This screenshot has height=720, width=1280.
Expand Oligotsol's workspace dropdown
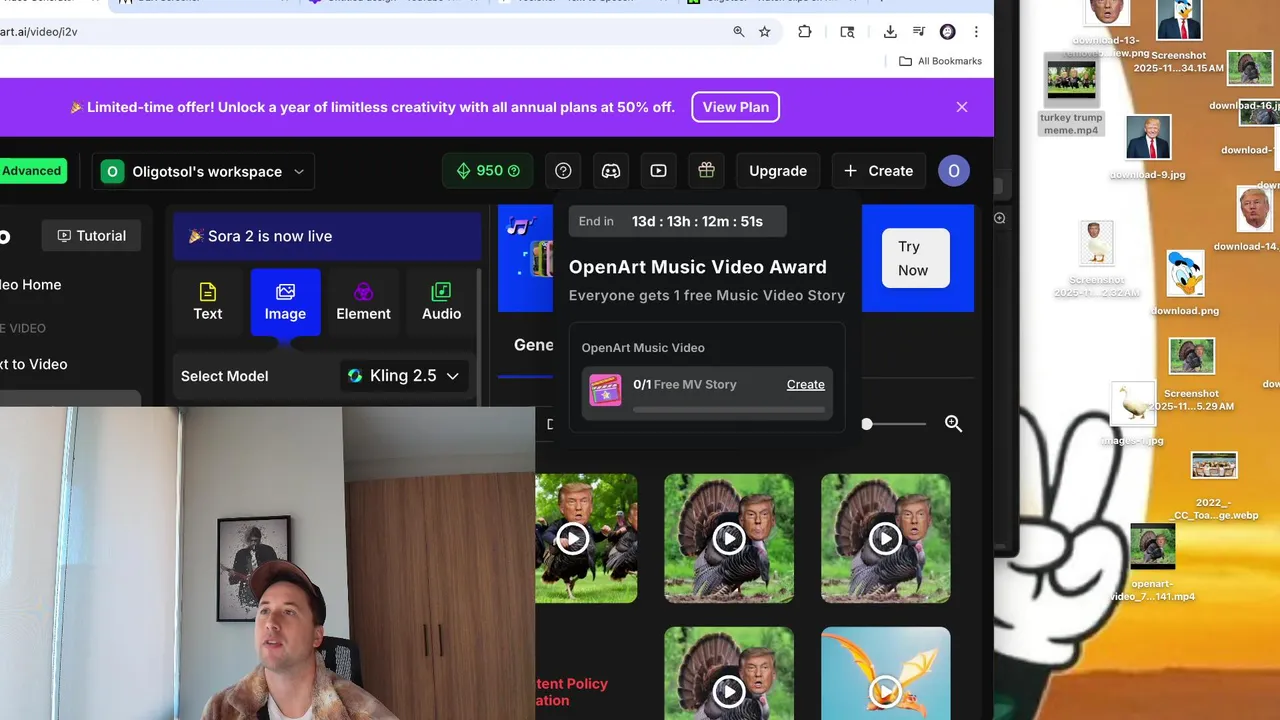click(203, 171)
